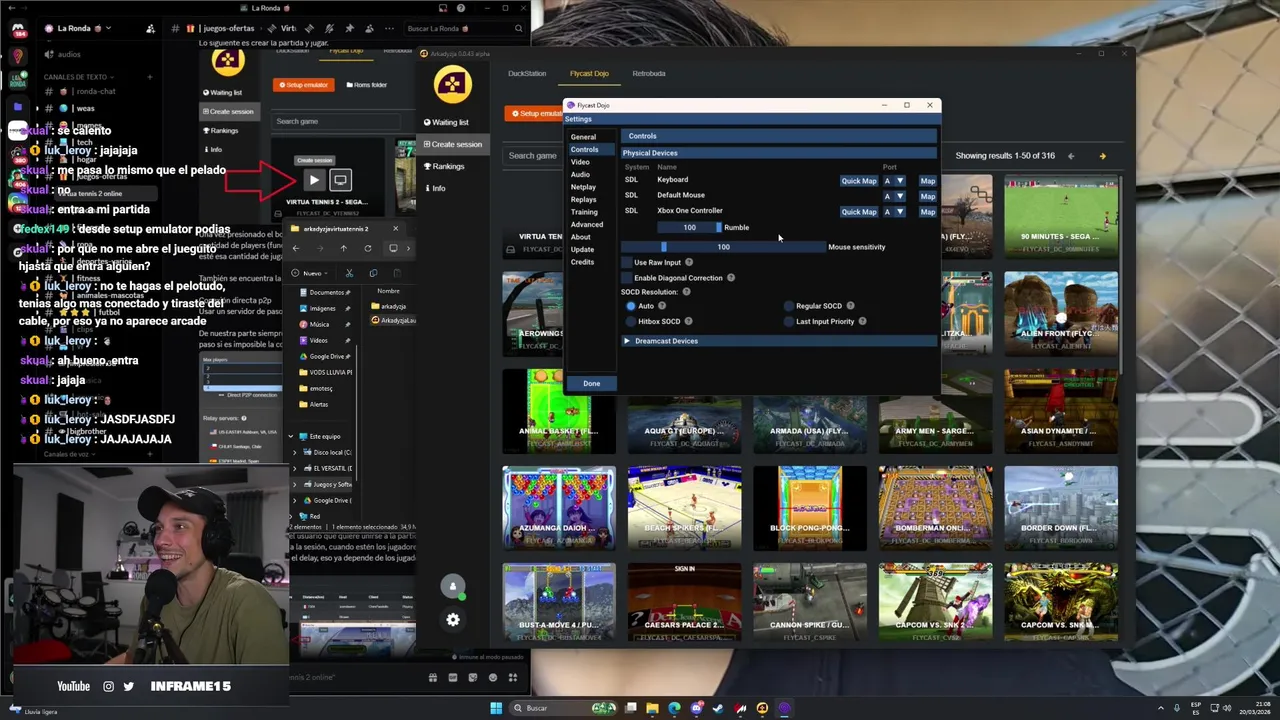This screenshot has height=720, width=1280.
Task: Open the Keyboard port dropdown
Action: click(893, 181)
